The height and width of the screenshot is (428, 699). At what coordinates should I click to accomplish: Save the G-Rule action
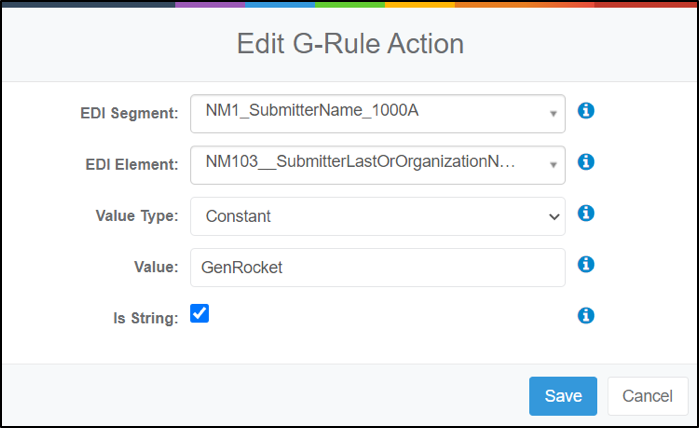tap(563, 396)
